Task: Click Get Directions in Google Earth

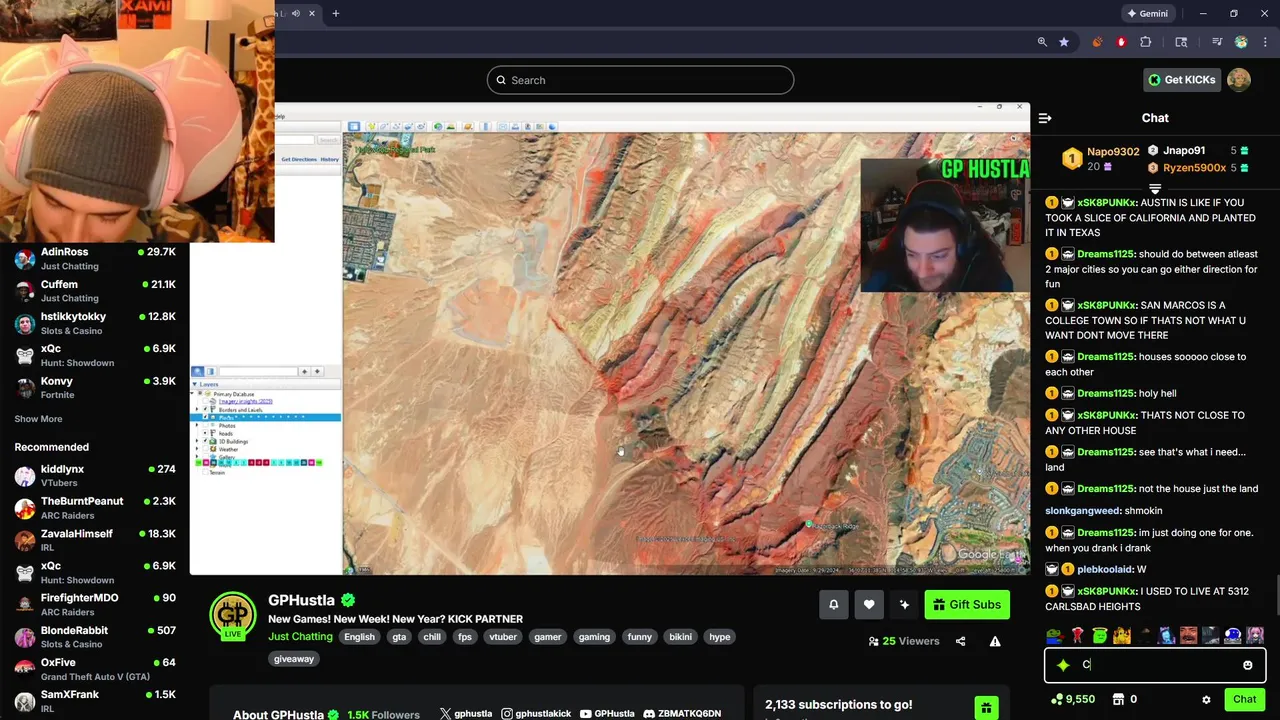Action: coord(299,159)
